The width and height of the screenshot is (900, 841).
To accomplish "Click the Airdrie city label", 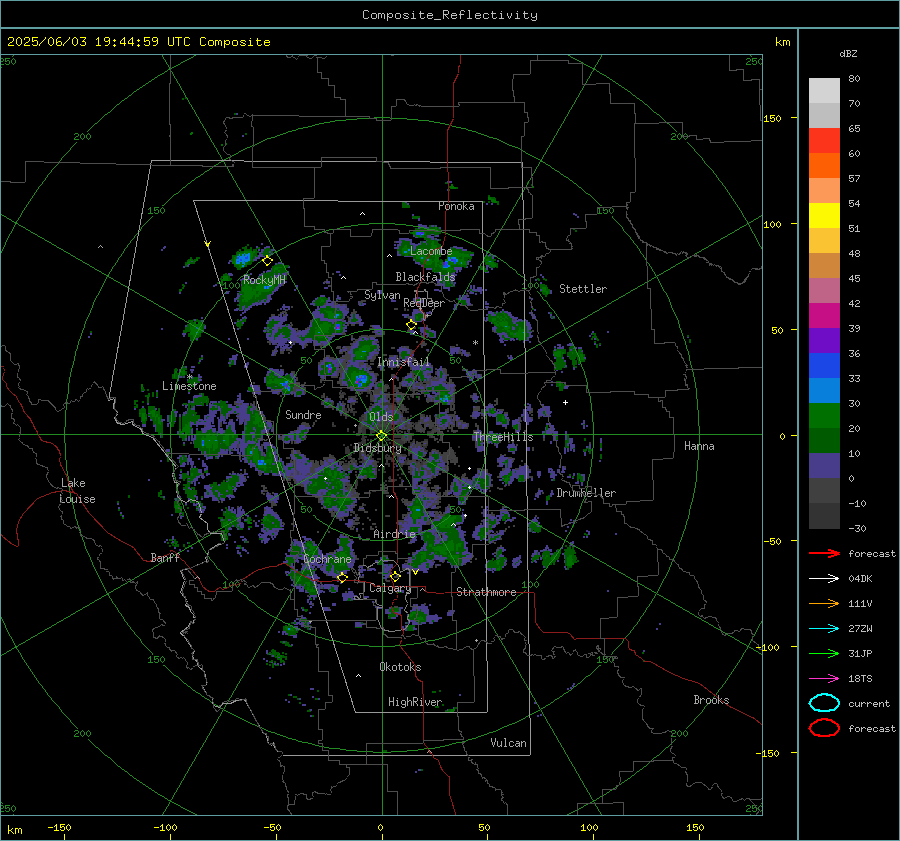I will point(394,534).
